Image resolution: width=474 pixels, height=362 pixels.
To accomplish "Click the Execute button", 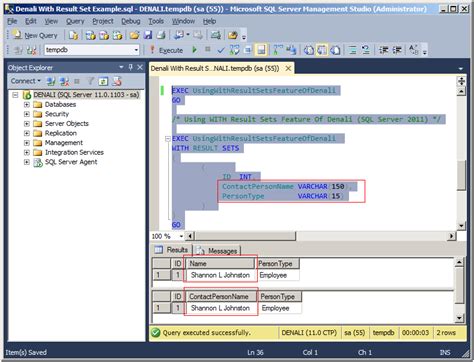I will tap(166, 50).
